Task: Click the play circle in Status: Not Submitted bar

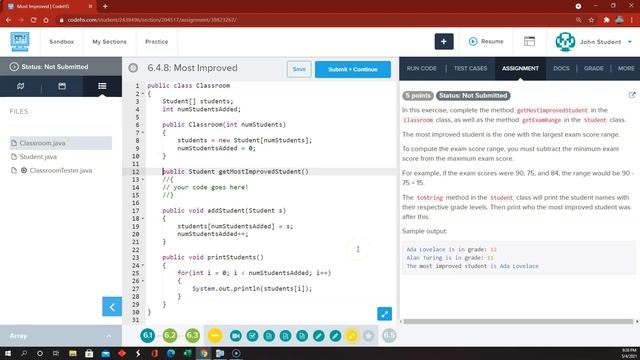Action: 14,67
